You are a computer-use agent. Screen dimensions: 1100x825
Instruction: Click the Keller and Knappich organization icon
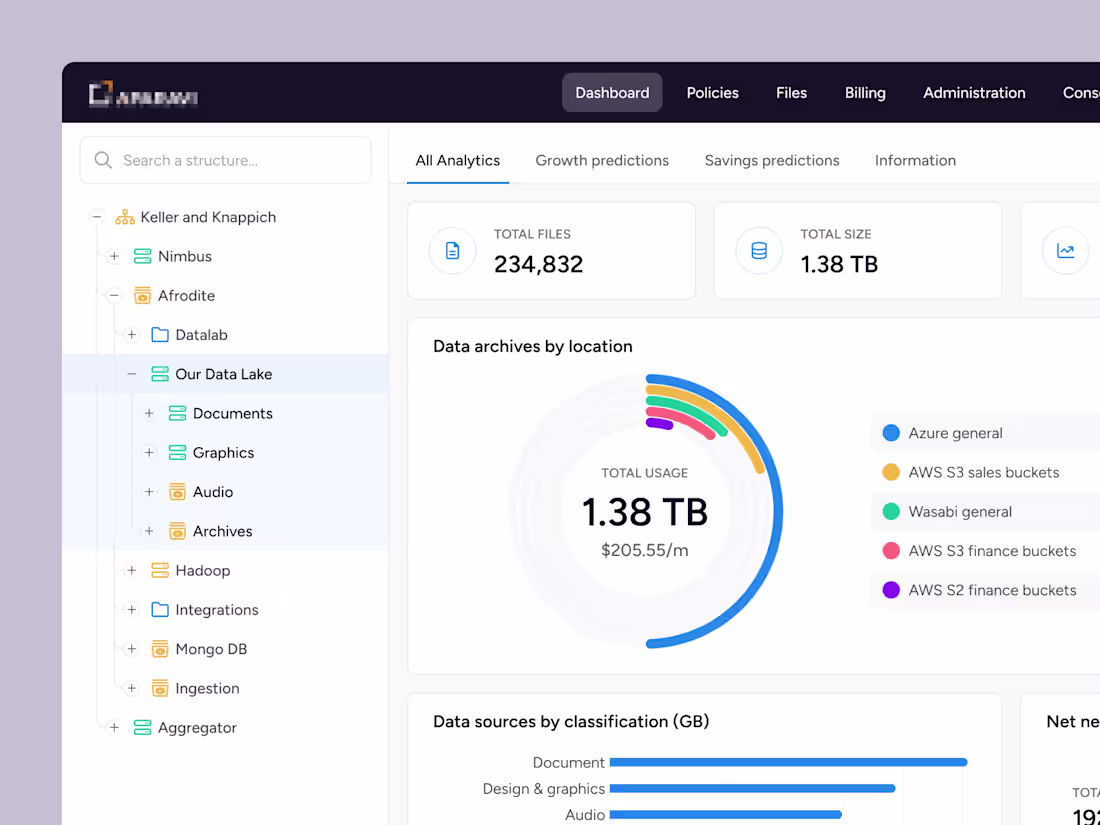pos(125,217)
